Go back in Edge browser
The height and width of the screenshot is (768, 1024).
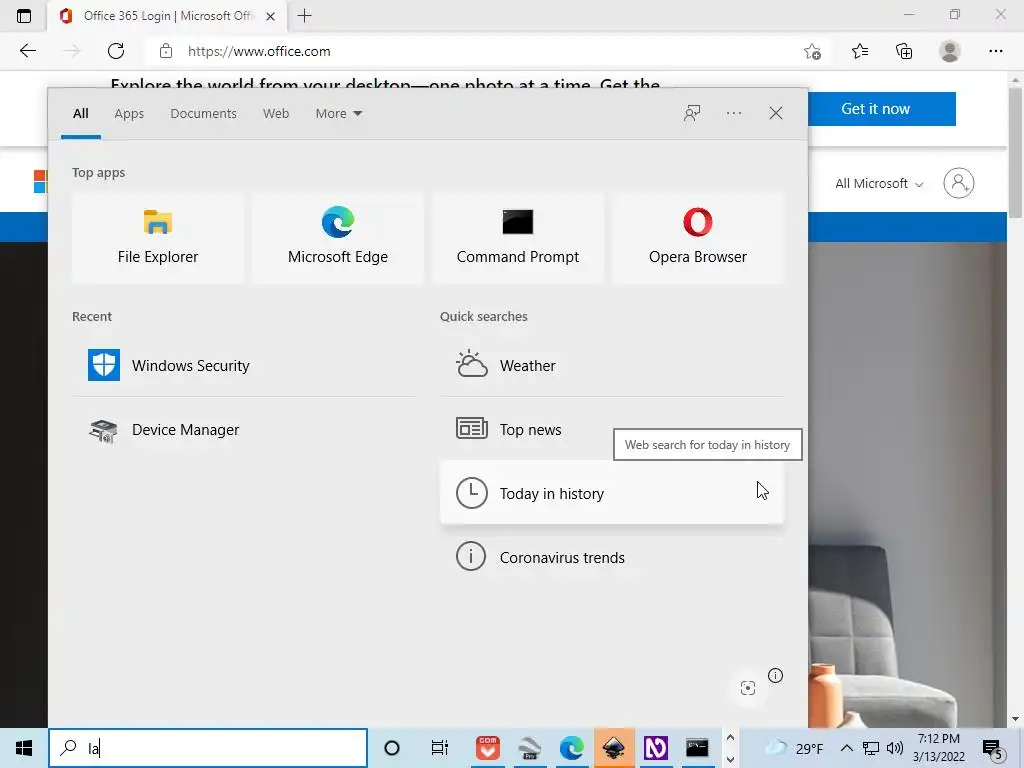(x=28, y=51)
